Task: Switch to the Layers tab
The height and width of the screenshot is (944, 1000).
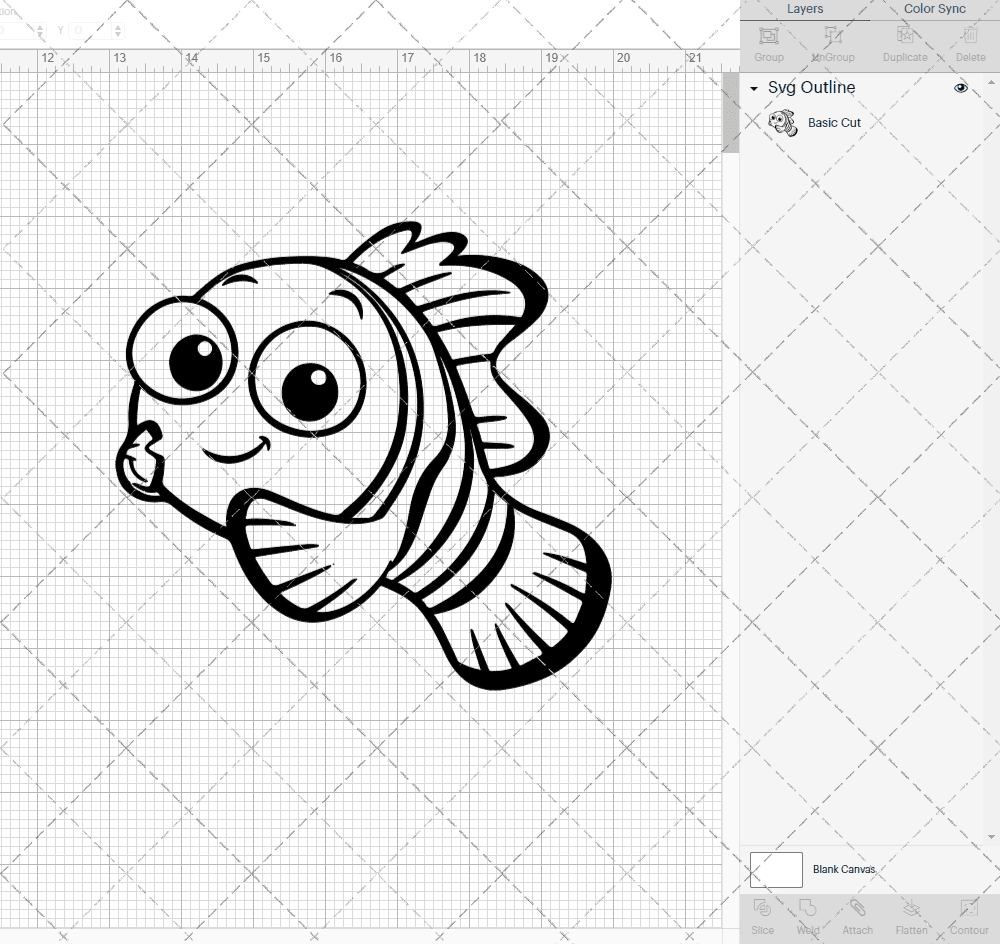Action: (804, 9)
